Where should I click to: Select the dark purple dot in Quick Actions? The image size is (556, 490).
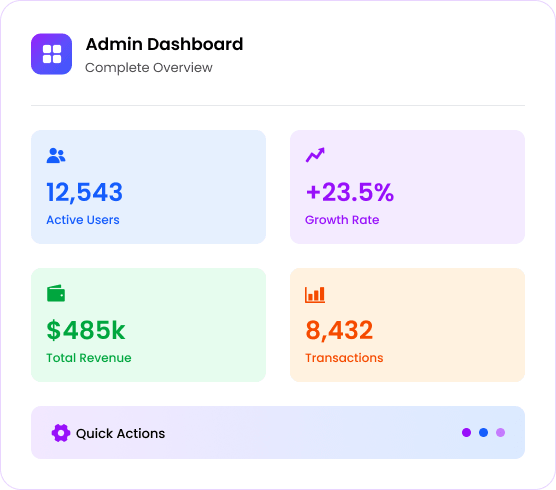point(466,433)
